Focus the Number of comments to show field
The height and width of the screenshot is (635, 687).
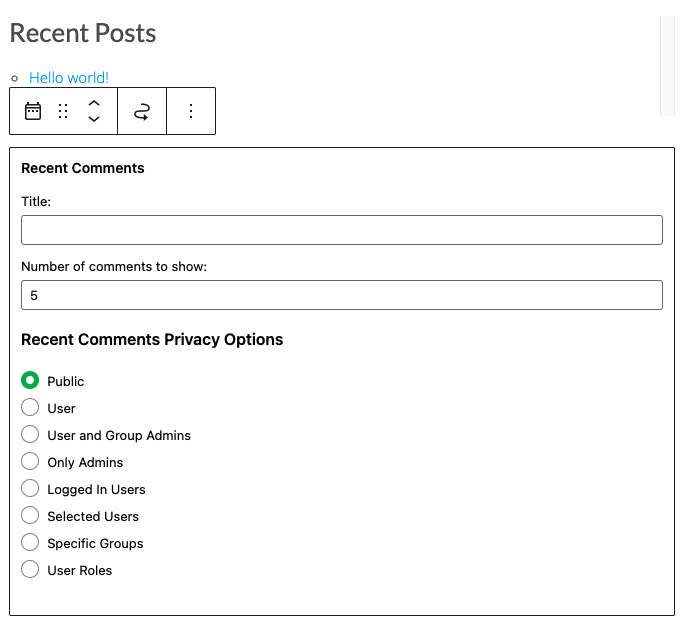tap(341, 295)
